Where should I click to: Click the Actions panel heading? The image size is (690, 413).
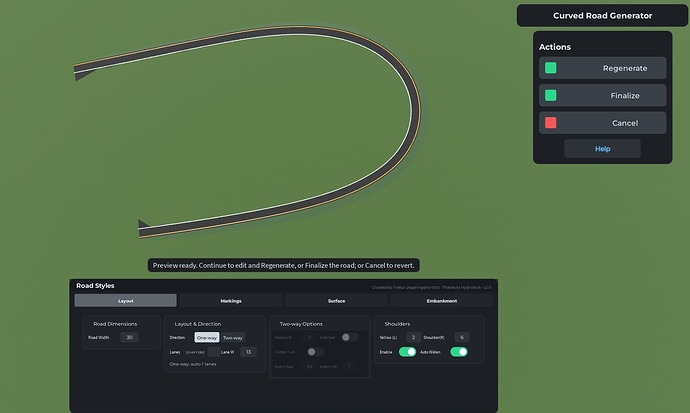(x=555, y=47)
